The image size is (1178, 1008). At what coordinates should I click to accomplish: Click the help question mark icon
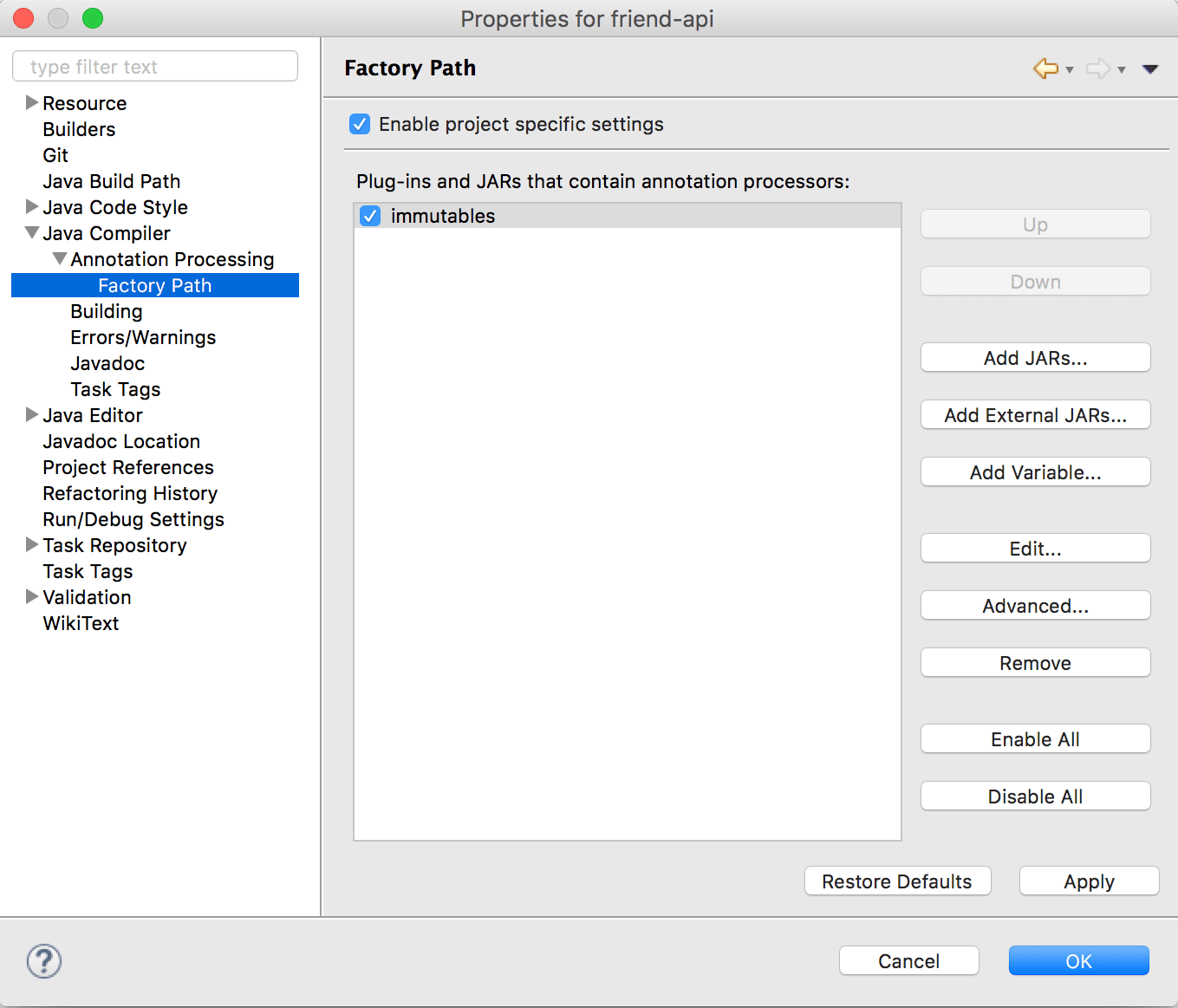(x=43, y=961)
